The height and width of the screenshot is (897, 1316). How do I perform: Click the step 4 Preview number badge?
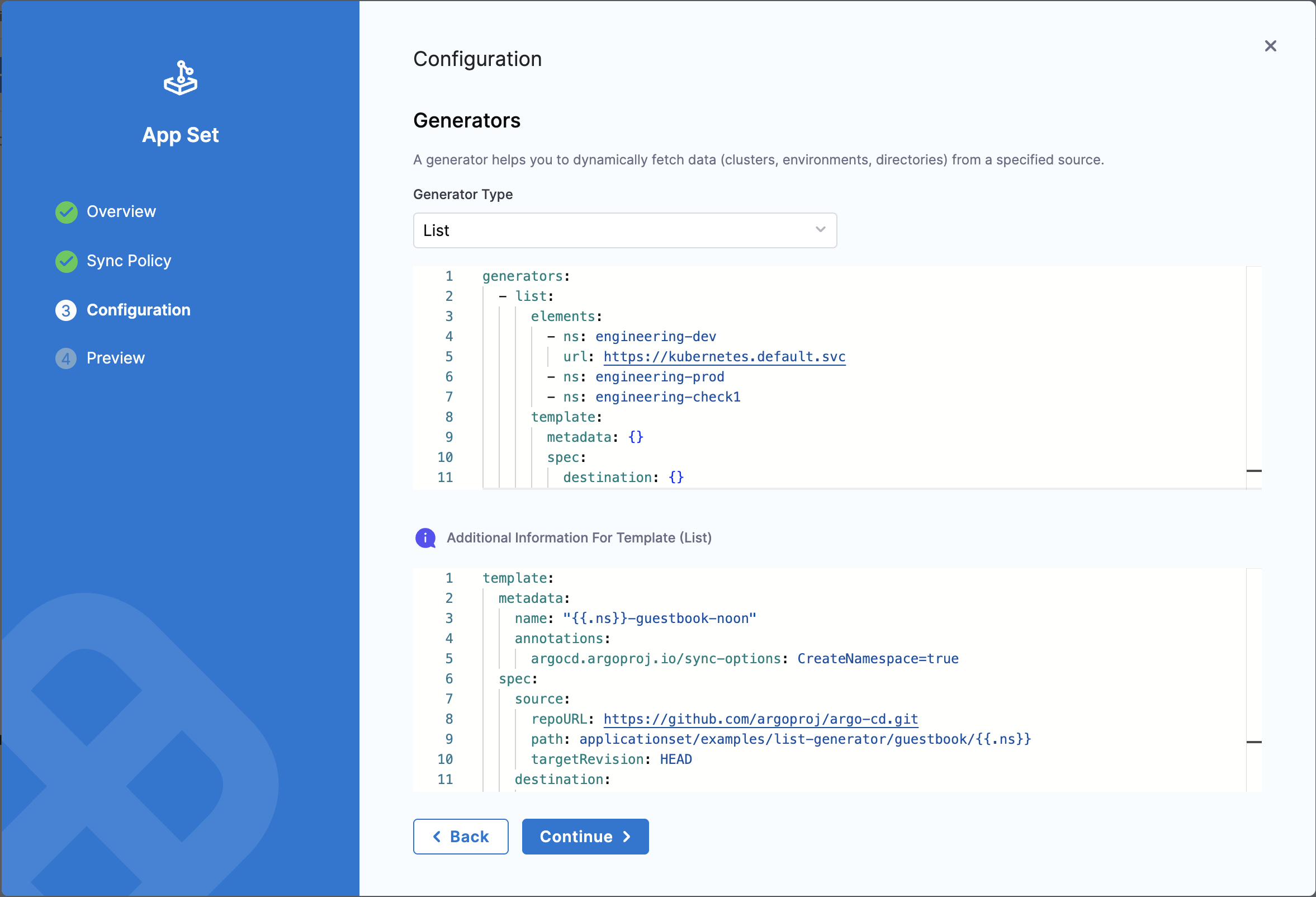[x=67, y=358]
